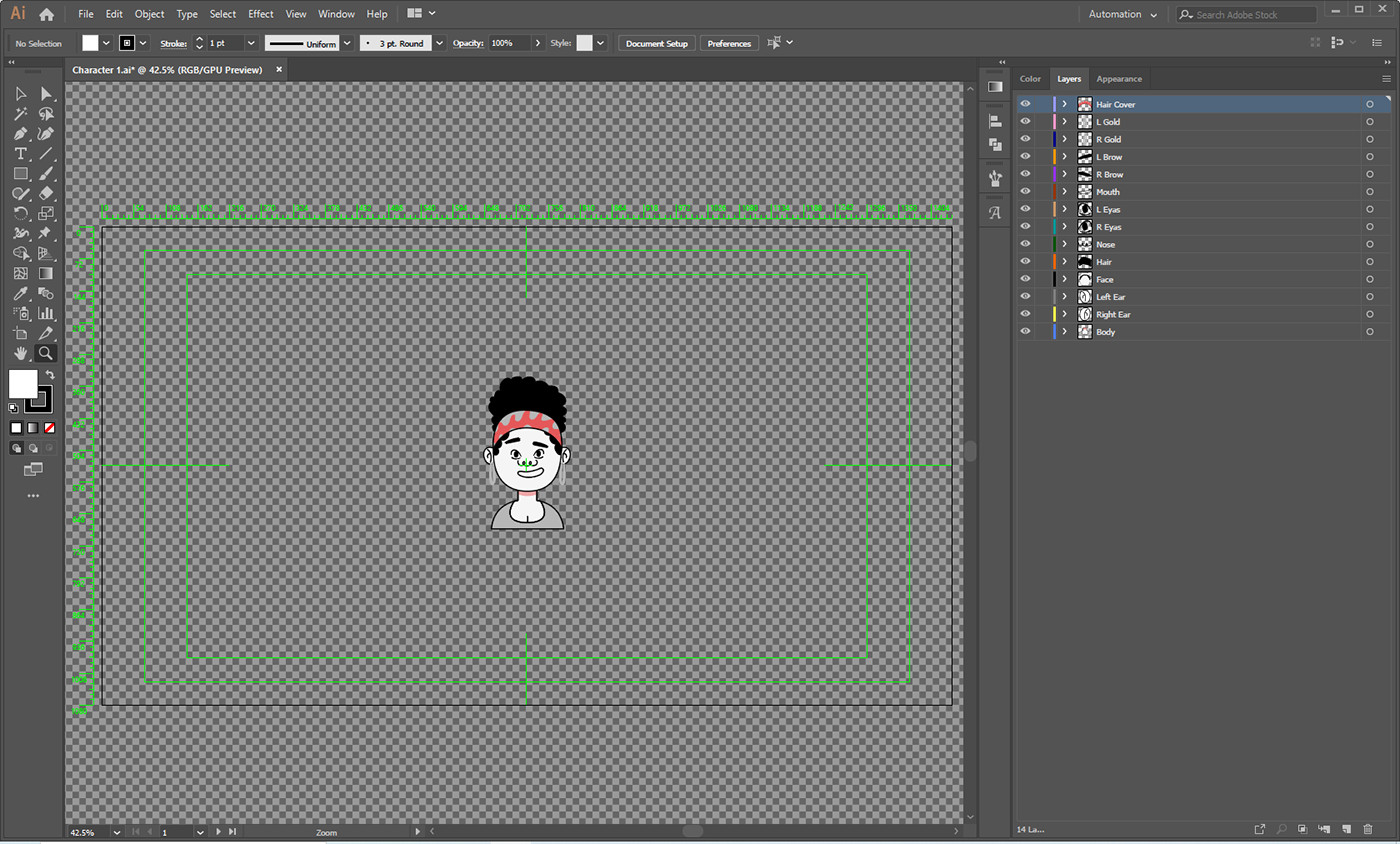
Task: Toggle visibility of the Mouth layer
Action: 1025,192
